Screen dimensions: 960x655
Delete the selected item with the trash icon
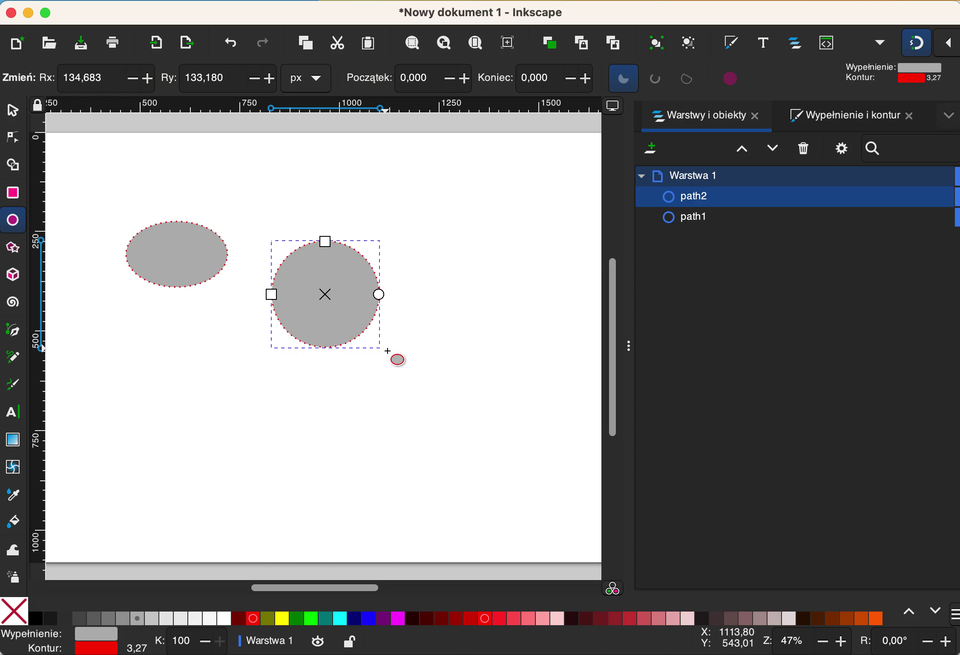click(803, 148)
